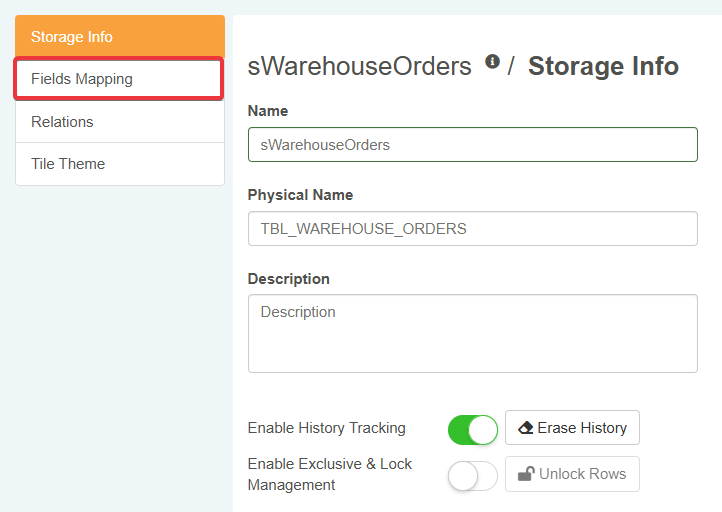
Task: Enable the Exclusive & Lock Management switch
Action: [x=473, y=476]
